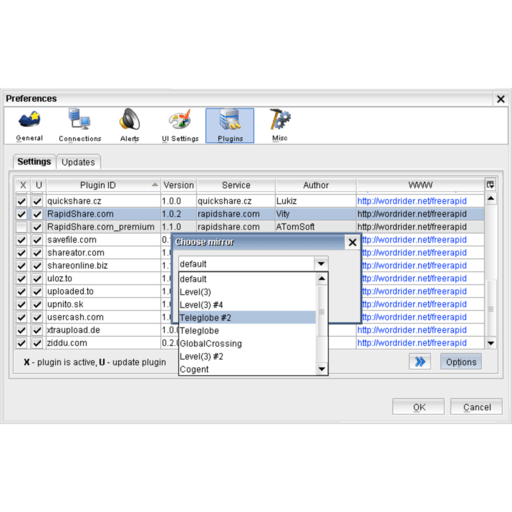Viewport: 512px width, 512px height.
Task: Open the UI Settings preferences section
Action: coord(180,126)
